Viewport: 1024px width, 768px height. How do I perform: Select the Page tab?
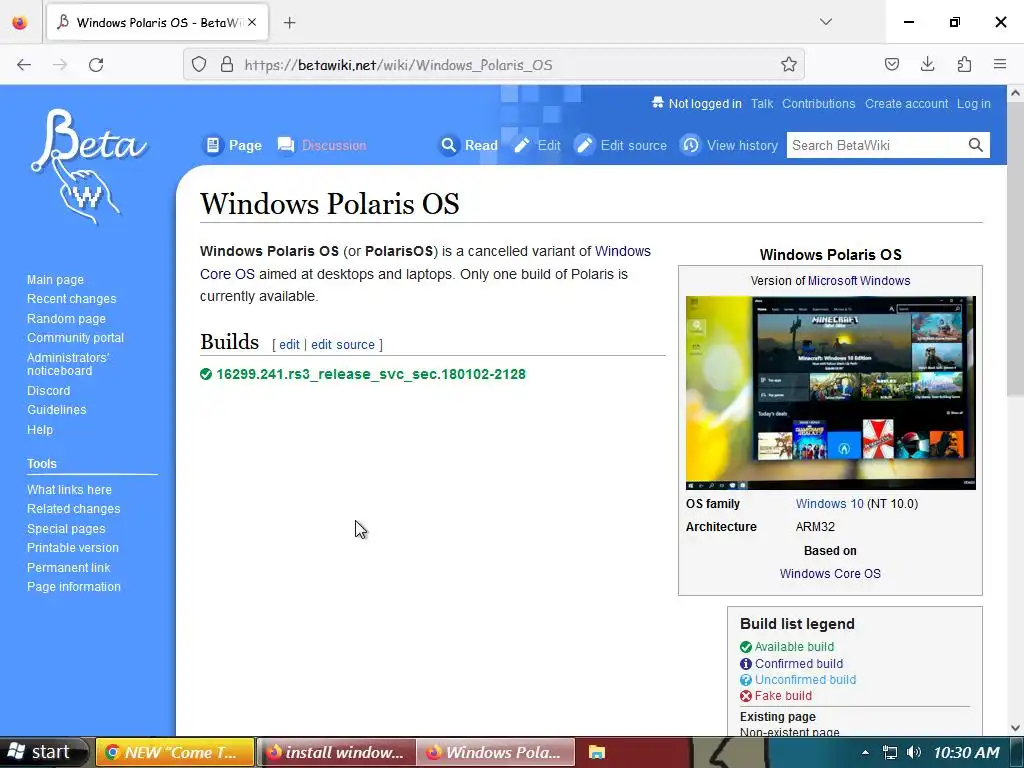coord(232,145)
